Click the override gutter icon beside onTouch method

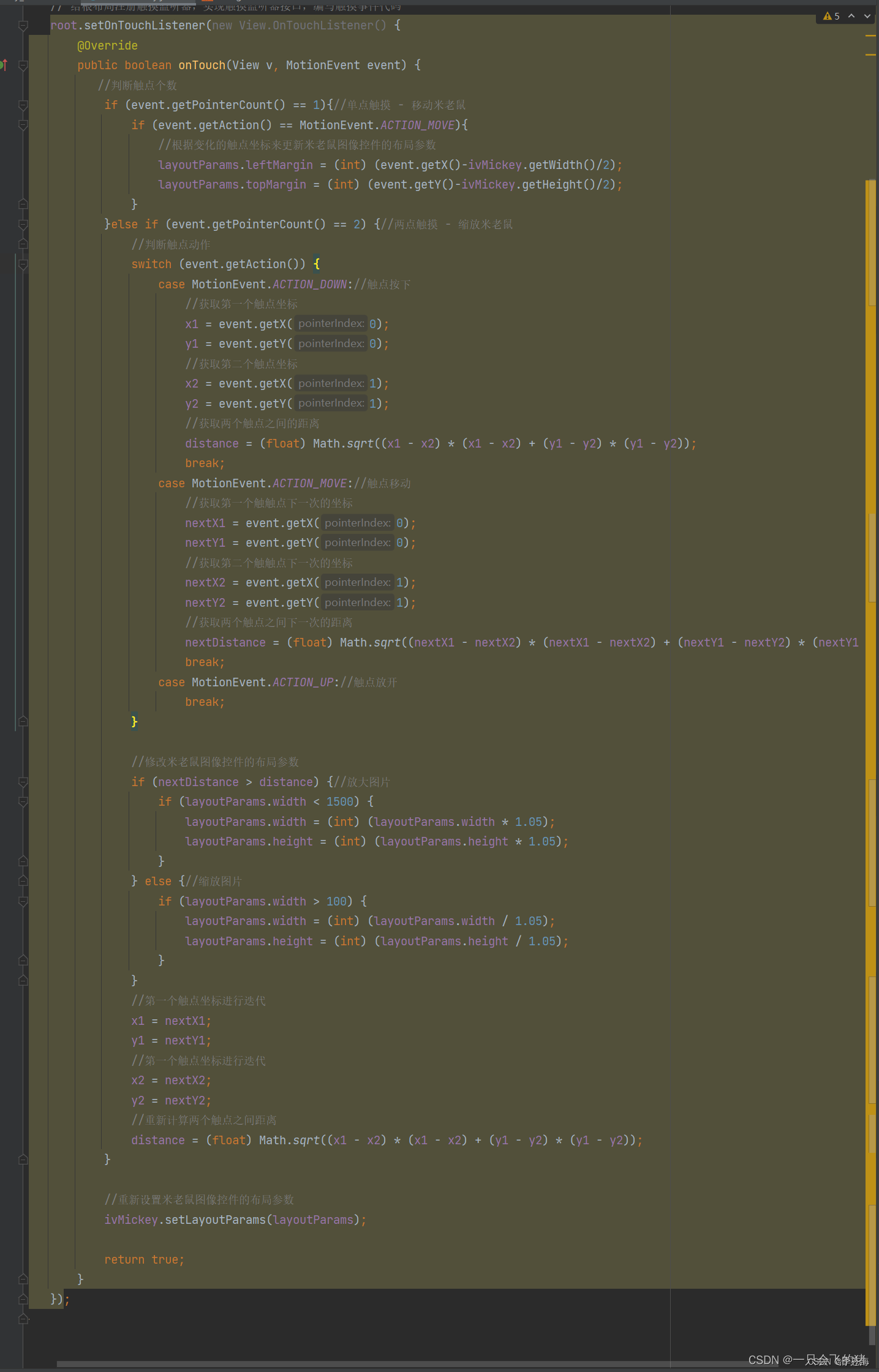pyautogui.click(x=4, y=65)
